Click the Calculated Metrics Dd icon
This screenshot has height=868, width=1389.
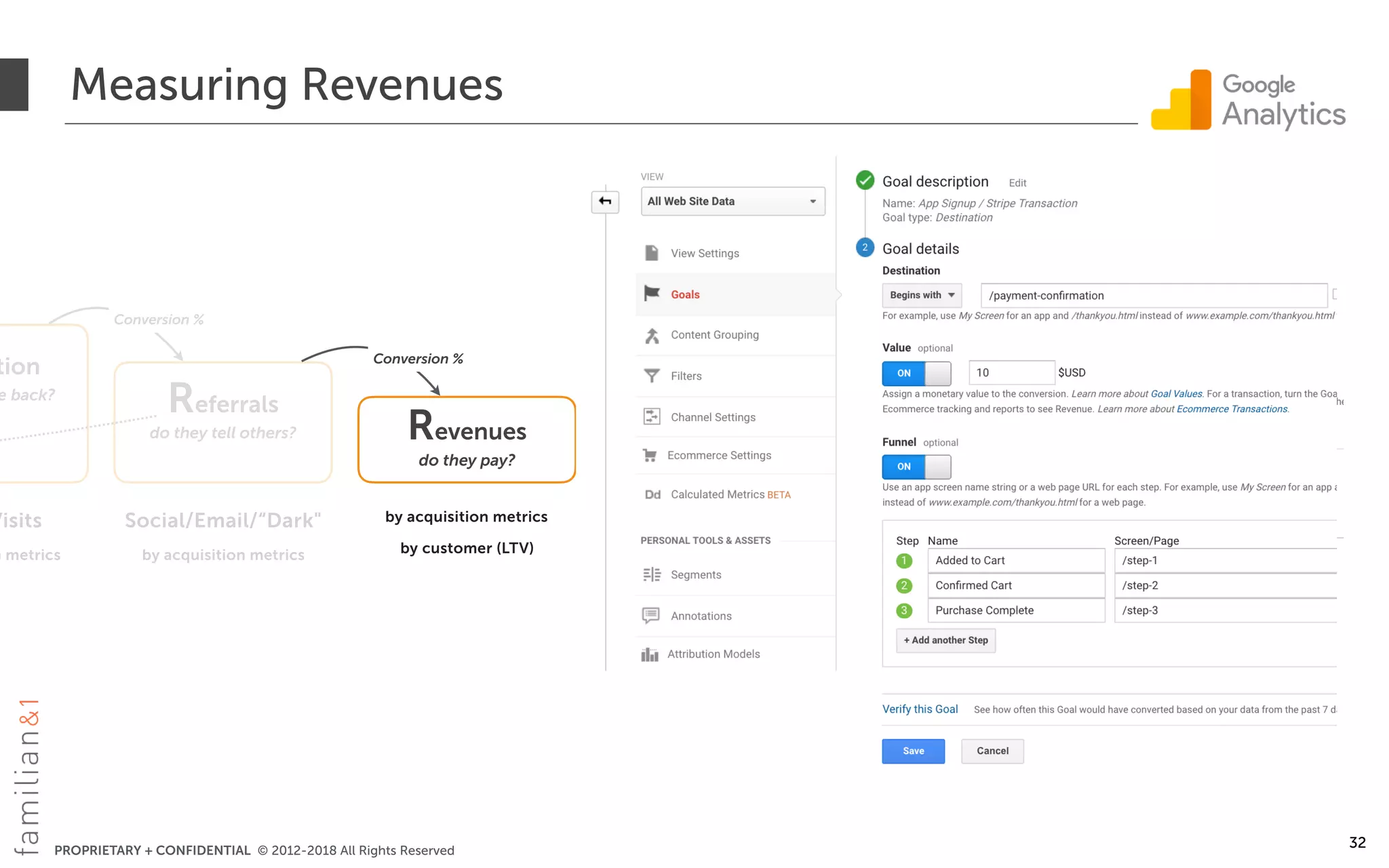pyautogui.click(x=652, y=494)
